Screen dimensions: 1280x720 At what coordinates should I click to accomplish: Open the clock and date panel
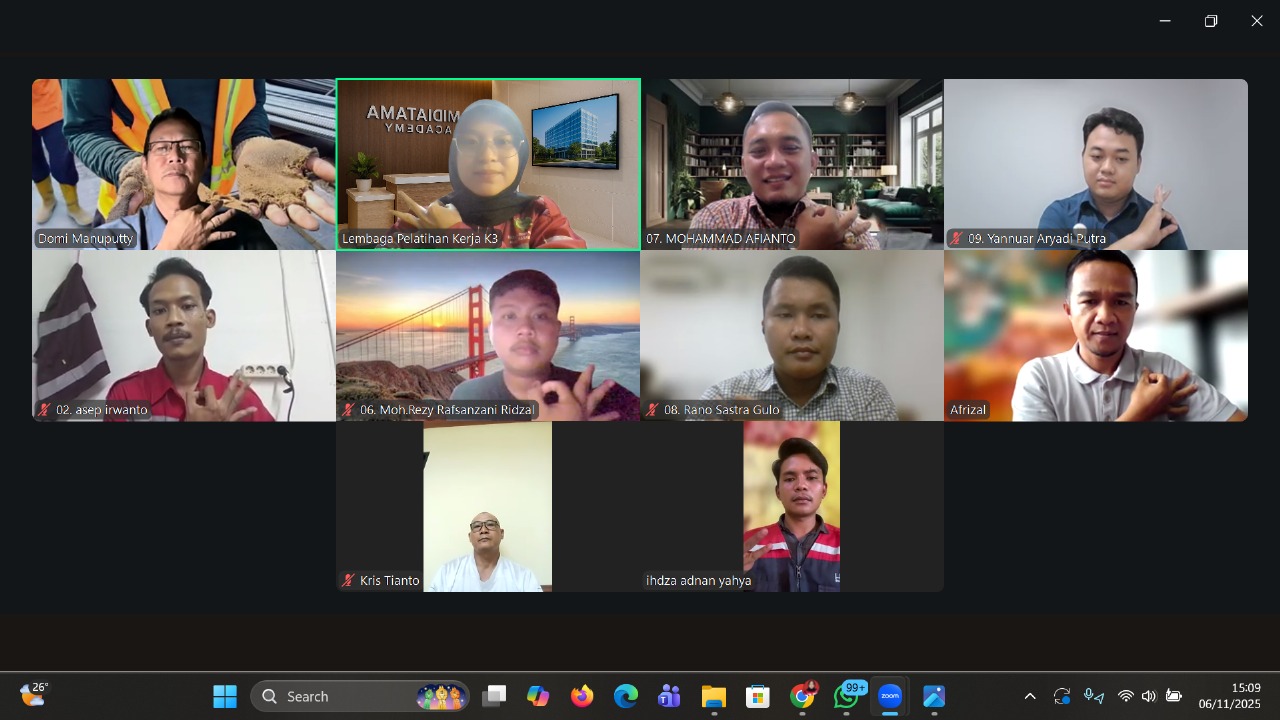point(1231,696)
